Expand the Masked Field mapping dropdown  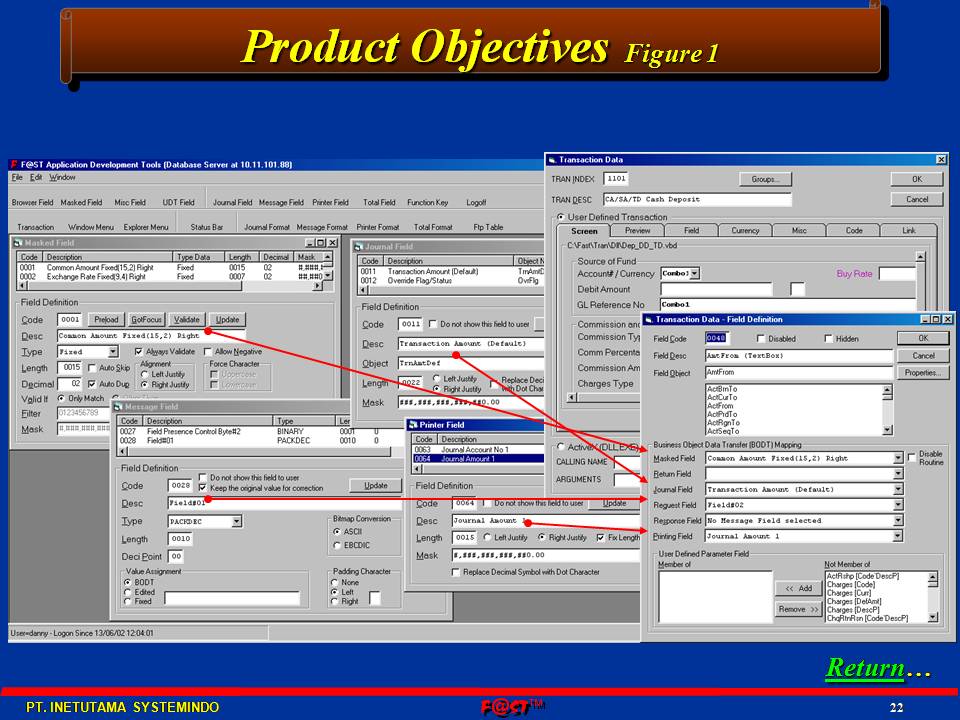click(897, 458)
